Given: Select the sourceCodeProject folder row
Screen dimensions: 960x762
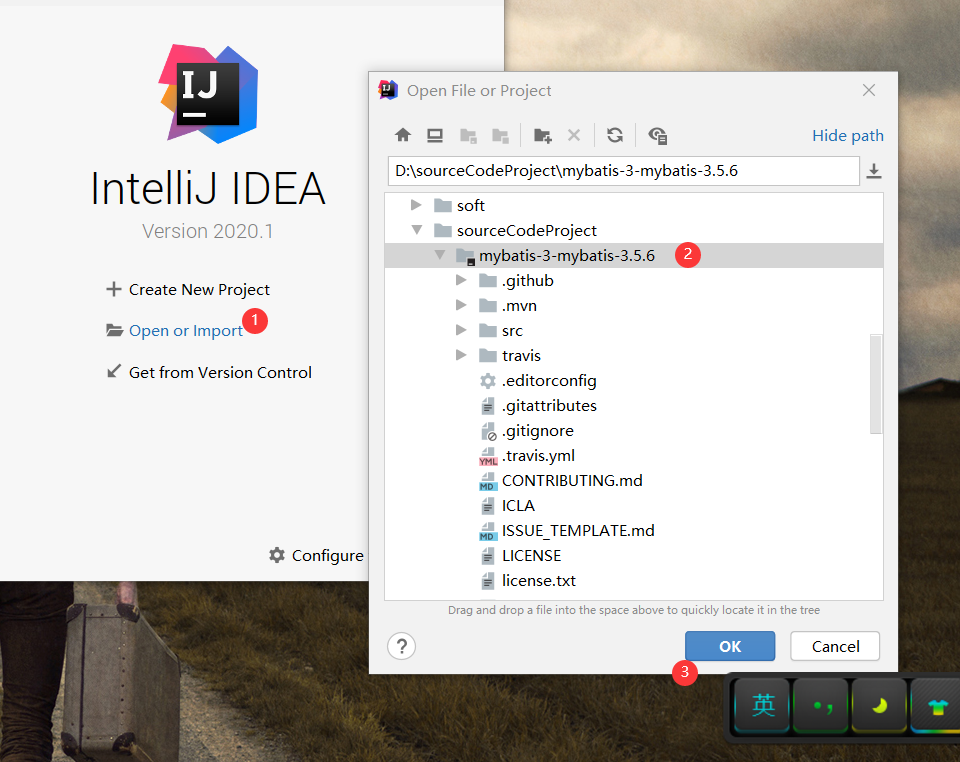Looking at the screenshot, I should point(634,231).
